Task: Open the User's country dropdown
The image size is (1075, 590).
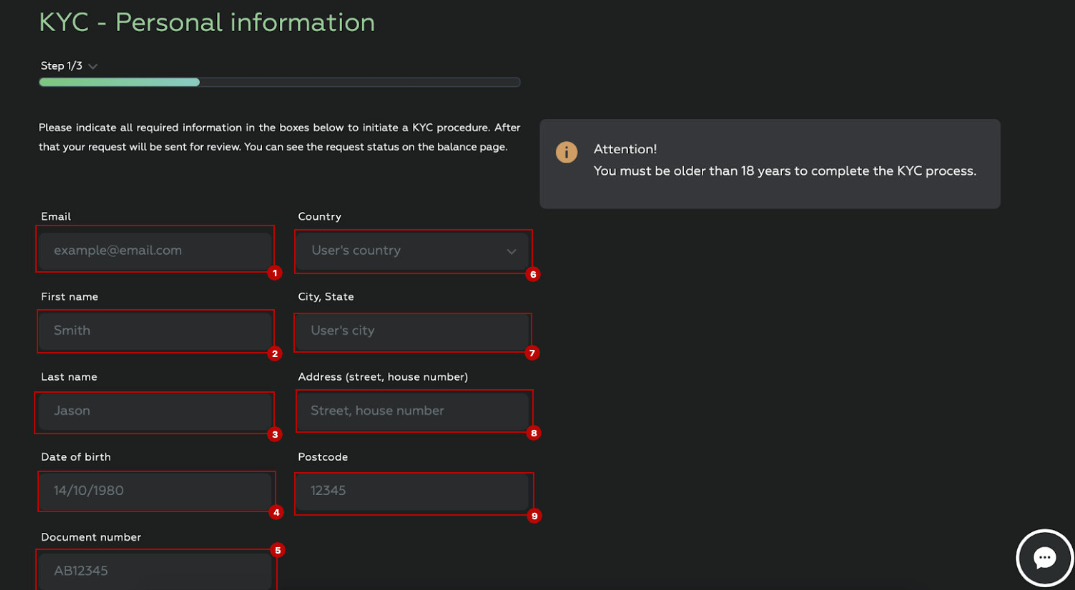Action: [412, 251]
